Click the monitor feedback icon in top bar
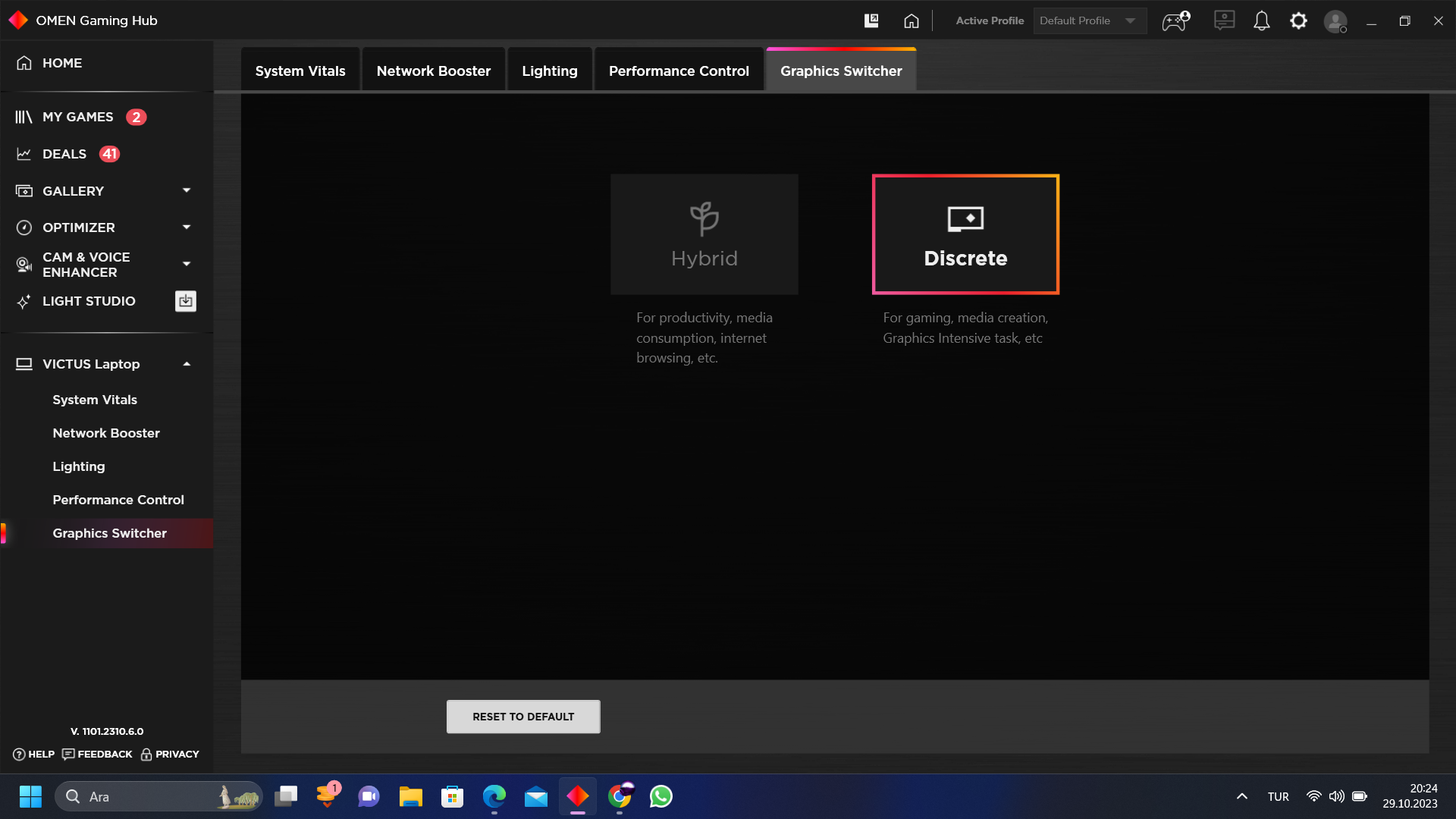 [1224, 20]
